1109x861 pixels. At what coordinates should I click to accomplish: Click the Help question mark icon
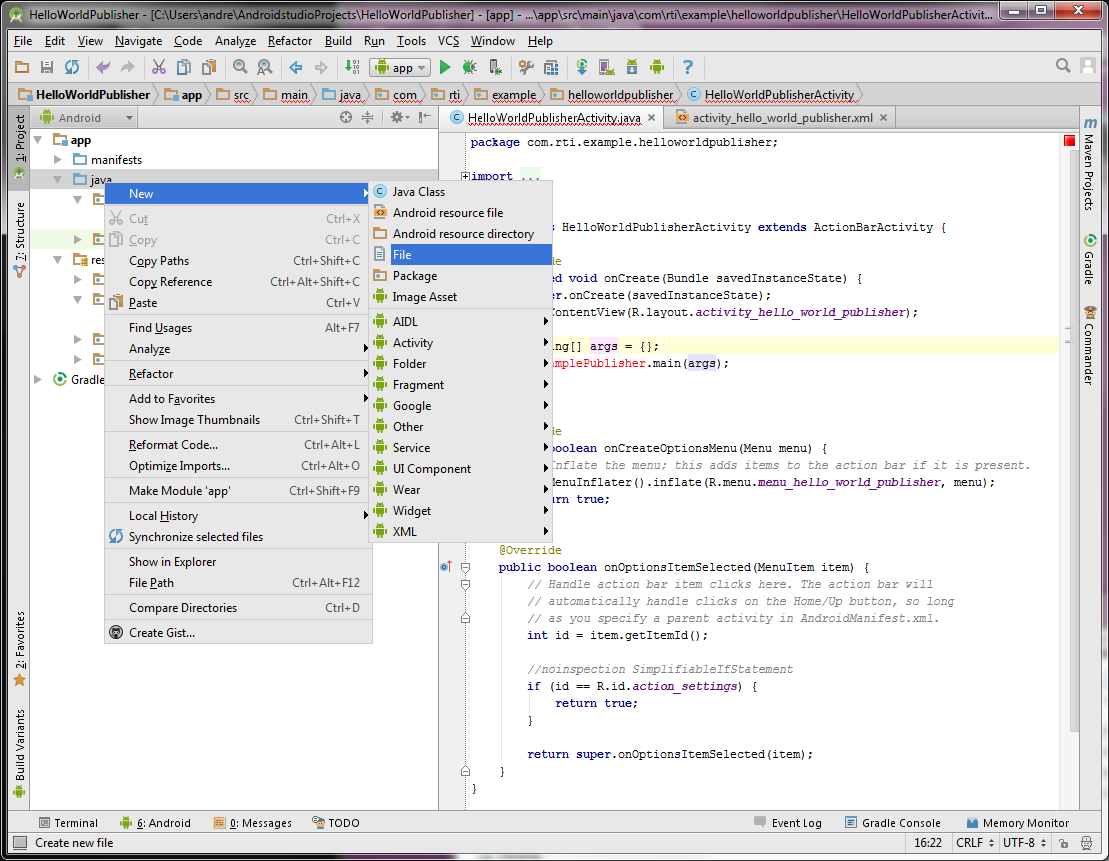(x=687, y=67)
